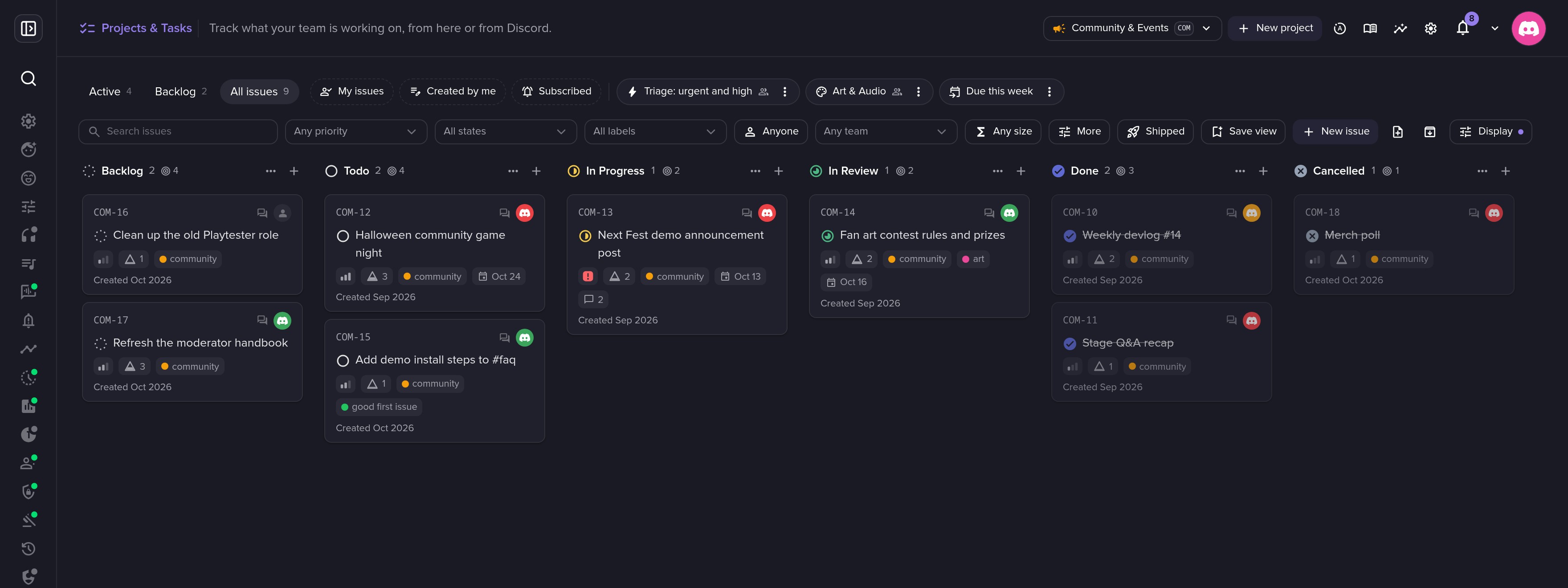Open the settings gear in top bar
1568x588 pixels.
click(1430, 28)
